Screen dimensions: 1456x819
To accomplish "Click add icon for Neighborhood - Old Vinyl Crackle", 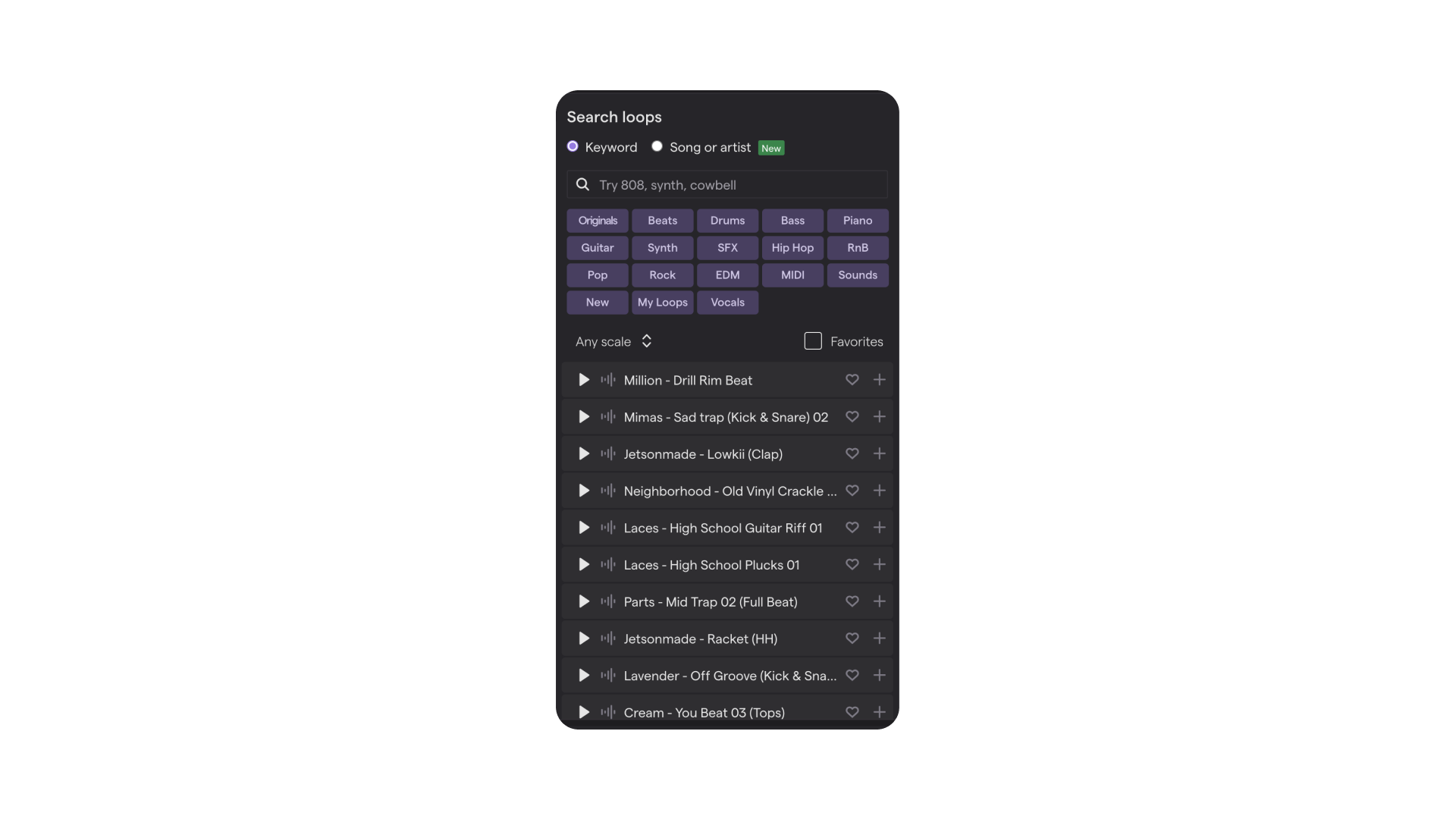I will 879,490.
